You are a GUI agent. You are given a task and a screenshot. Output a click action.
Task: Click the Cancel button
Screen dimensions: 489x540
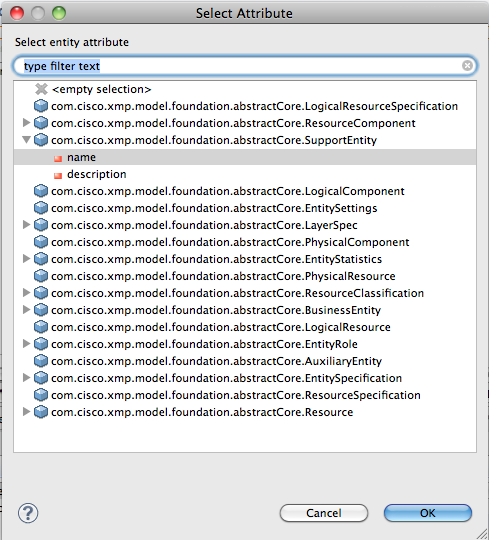click(x=324, y=513)
